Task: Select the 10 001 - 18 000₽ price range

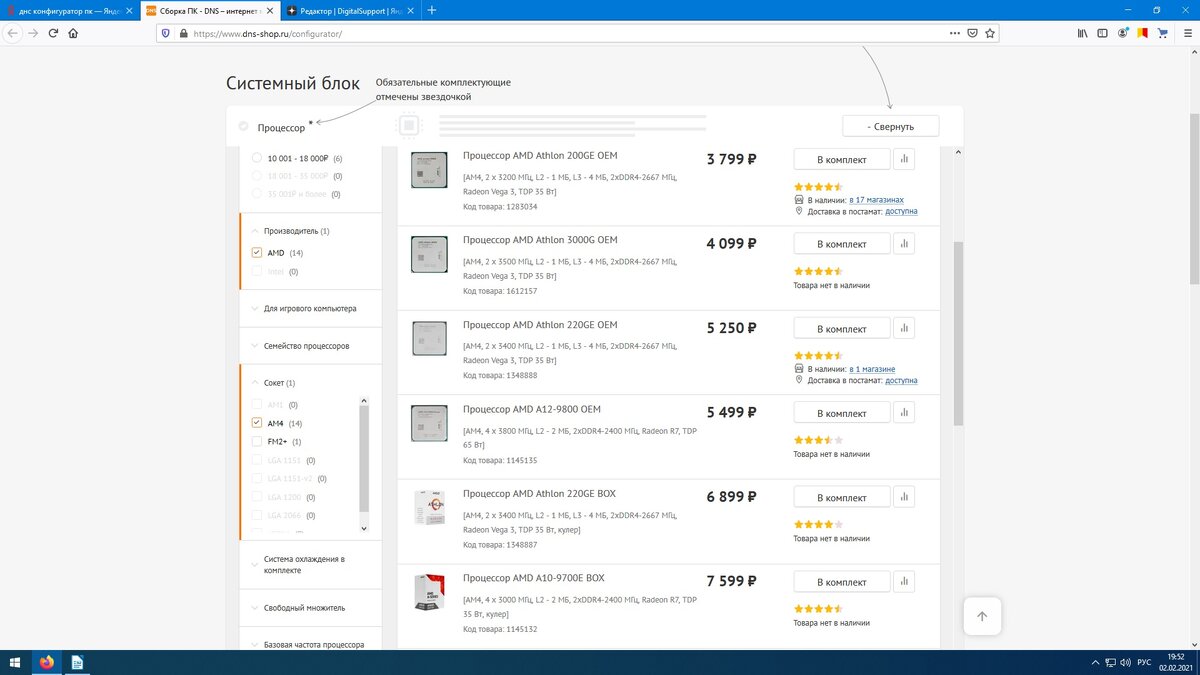Action: (x=257, y=158)
